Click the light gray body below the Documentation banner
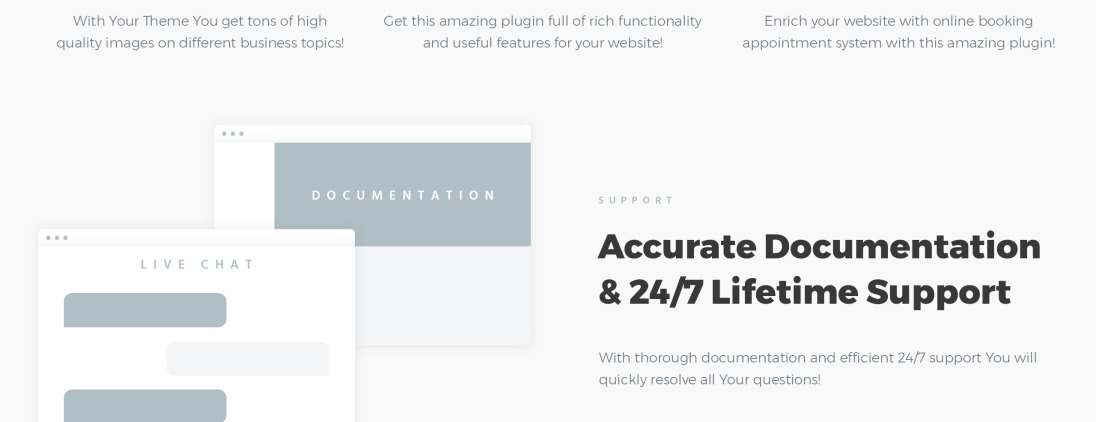 click(x=443, y=296)
